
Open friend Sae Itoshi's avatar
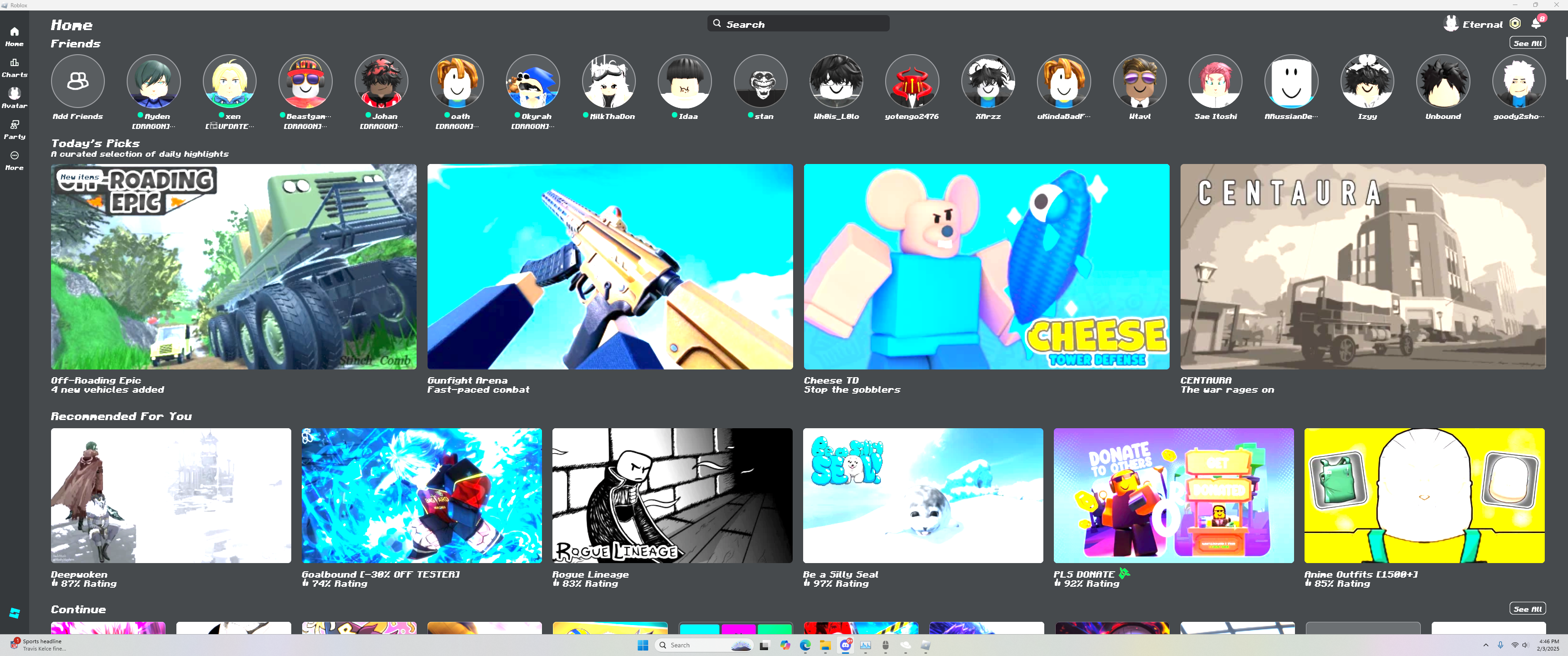[x=1216, y=81]
